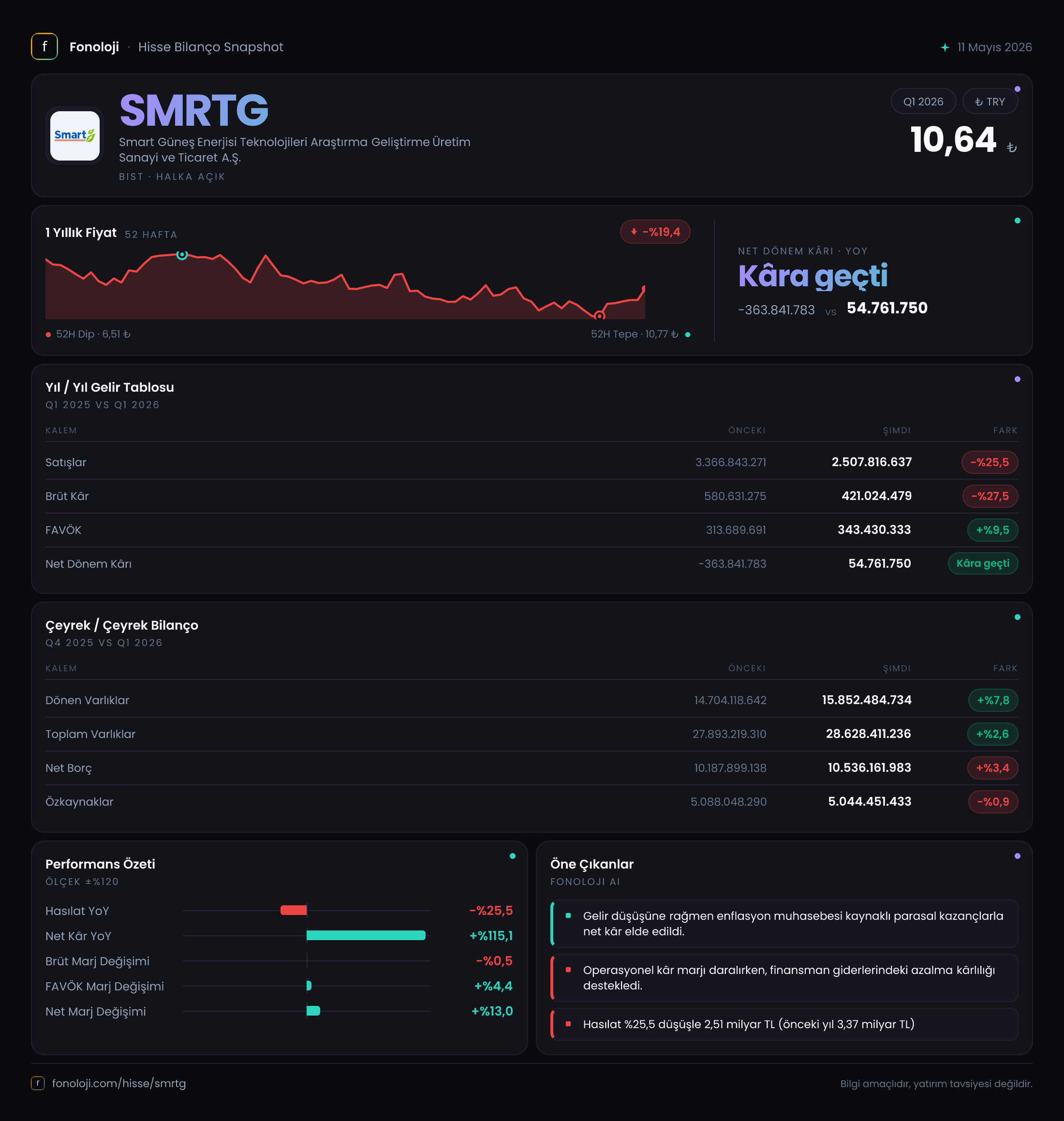Click the net profit figure 54.761.750 beside vs
This screenshot has height=1121, width=1064.
[x=887, y=308]
